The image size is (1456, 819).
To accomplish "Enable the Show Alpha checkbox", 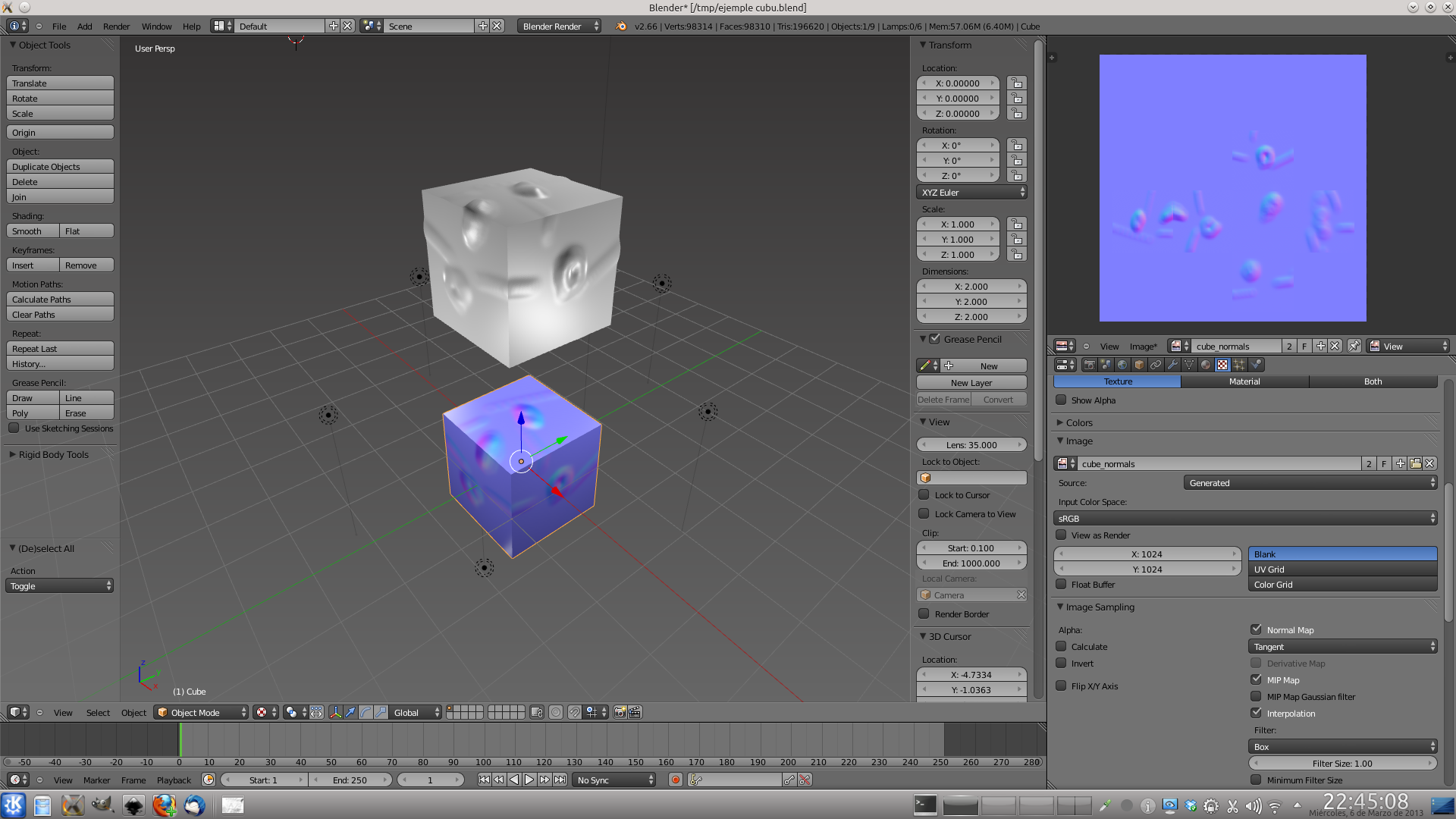I will (1062, 400).
